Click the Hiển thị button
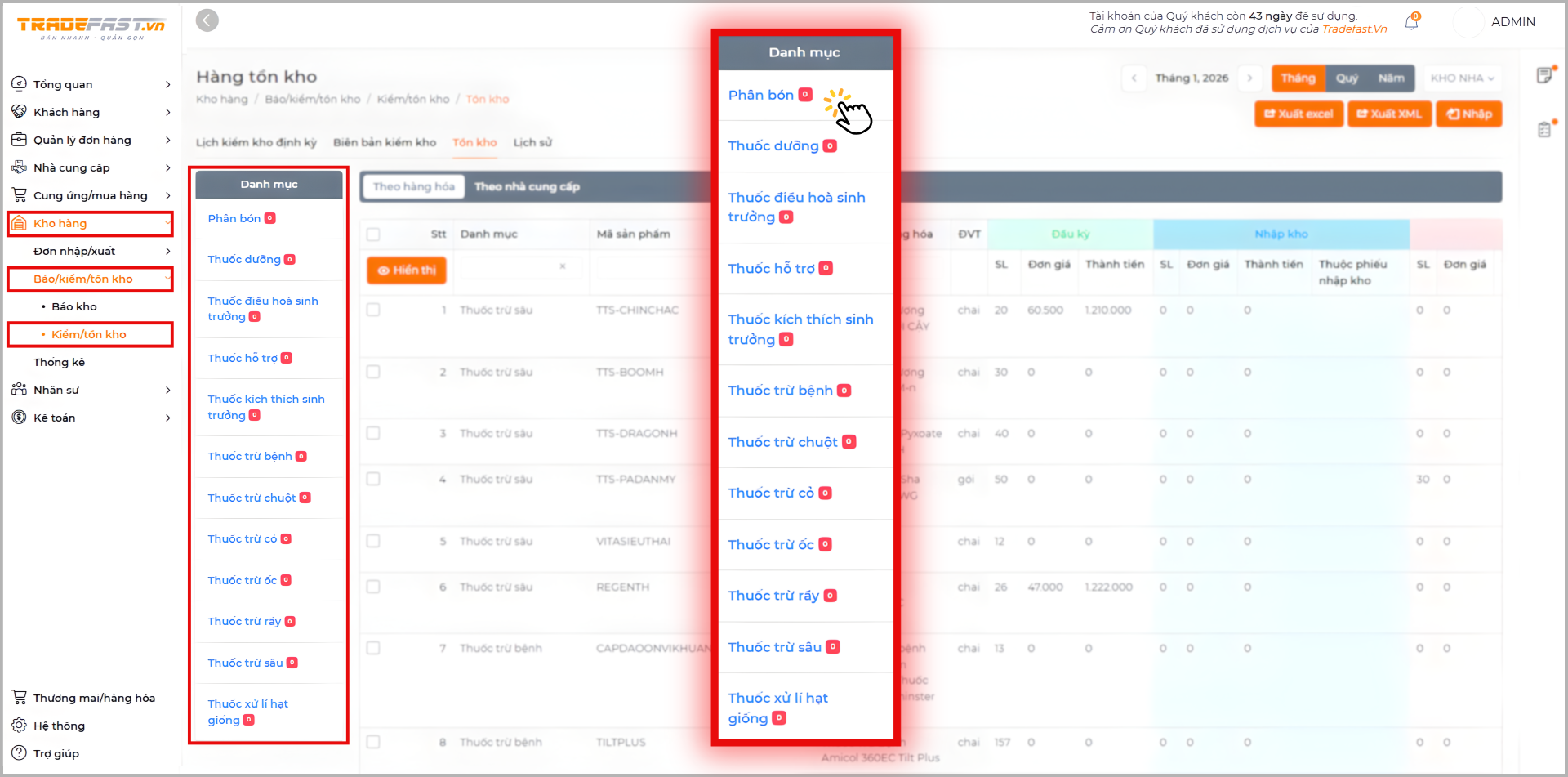1568x777 pixels. 407,270
